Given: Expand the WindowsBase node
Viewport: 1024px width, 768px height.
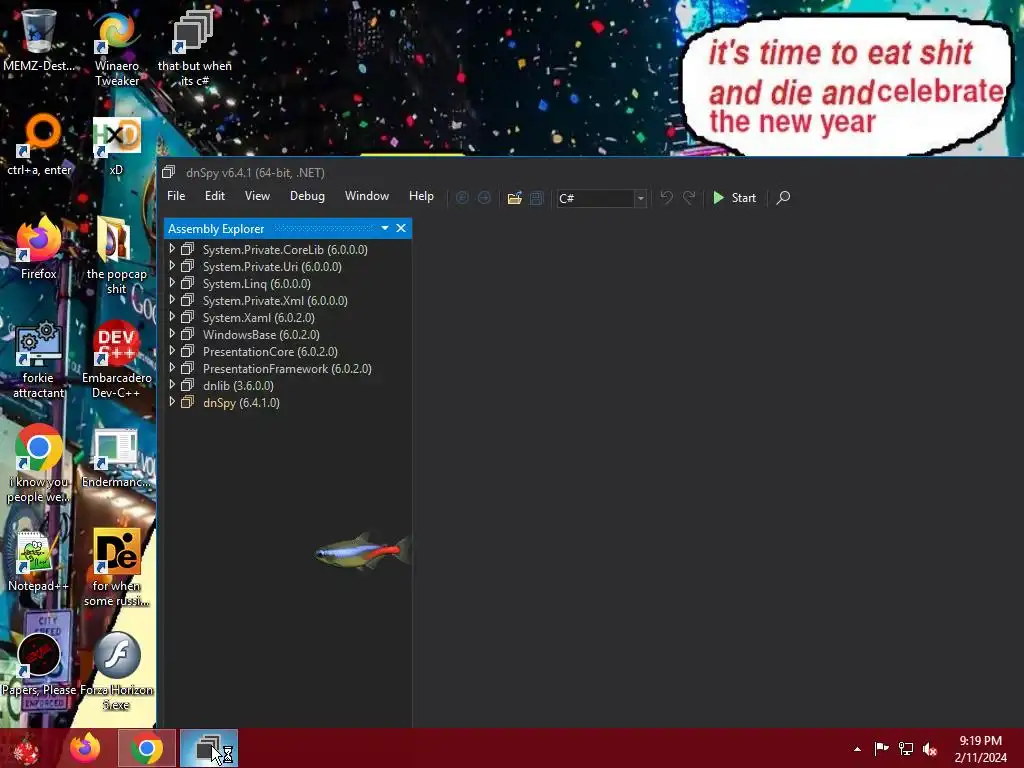Looking at the screenshot, I should 172,334.
